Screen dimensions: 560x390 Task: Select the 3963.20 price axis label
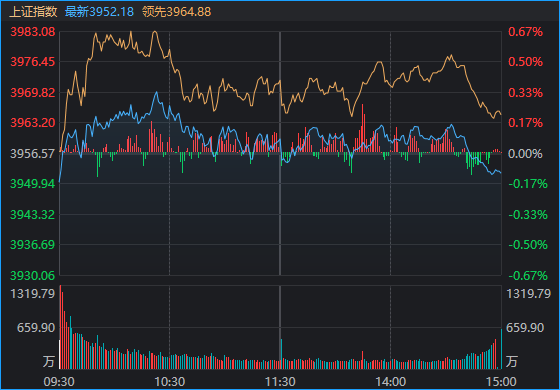click(x=33, y=123)
